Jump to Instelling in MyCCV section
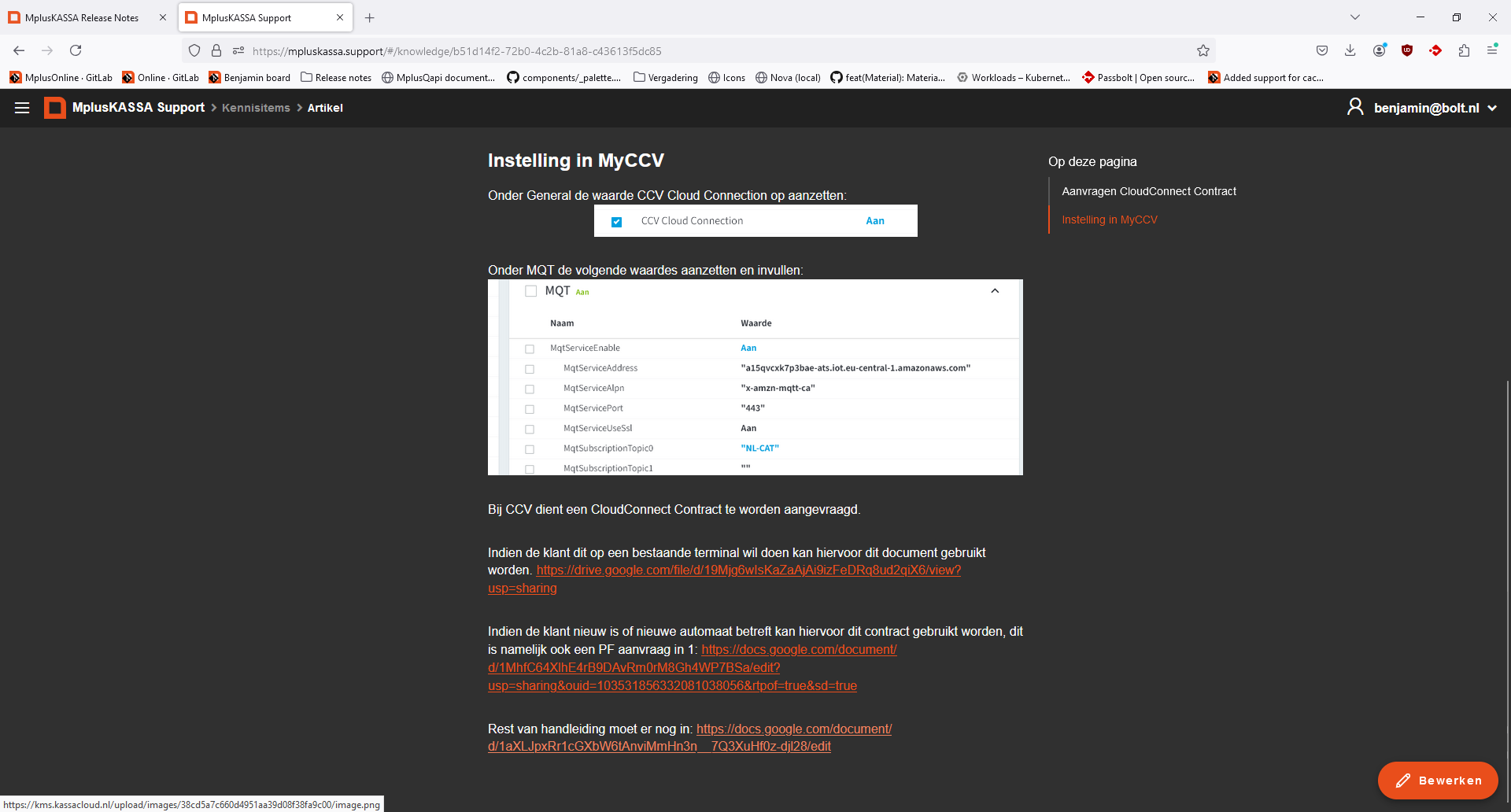The width and height of the screenshot is (1511, 812). point(1110,220)
